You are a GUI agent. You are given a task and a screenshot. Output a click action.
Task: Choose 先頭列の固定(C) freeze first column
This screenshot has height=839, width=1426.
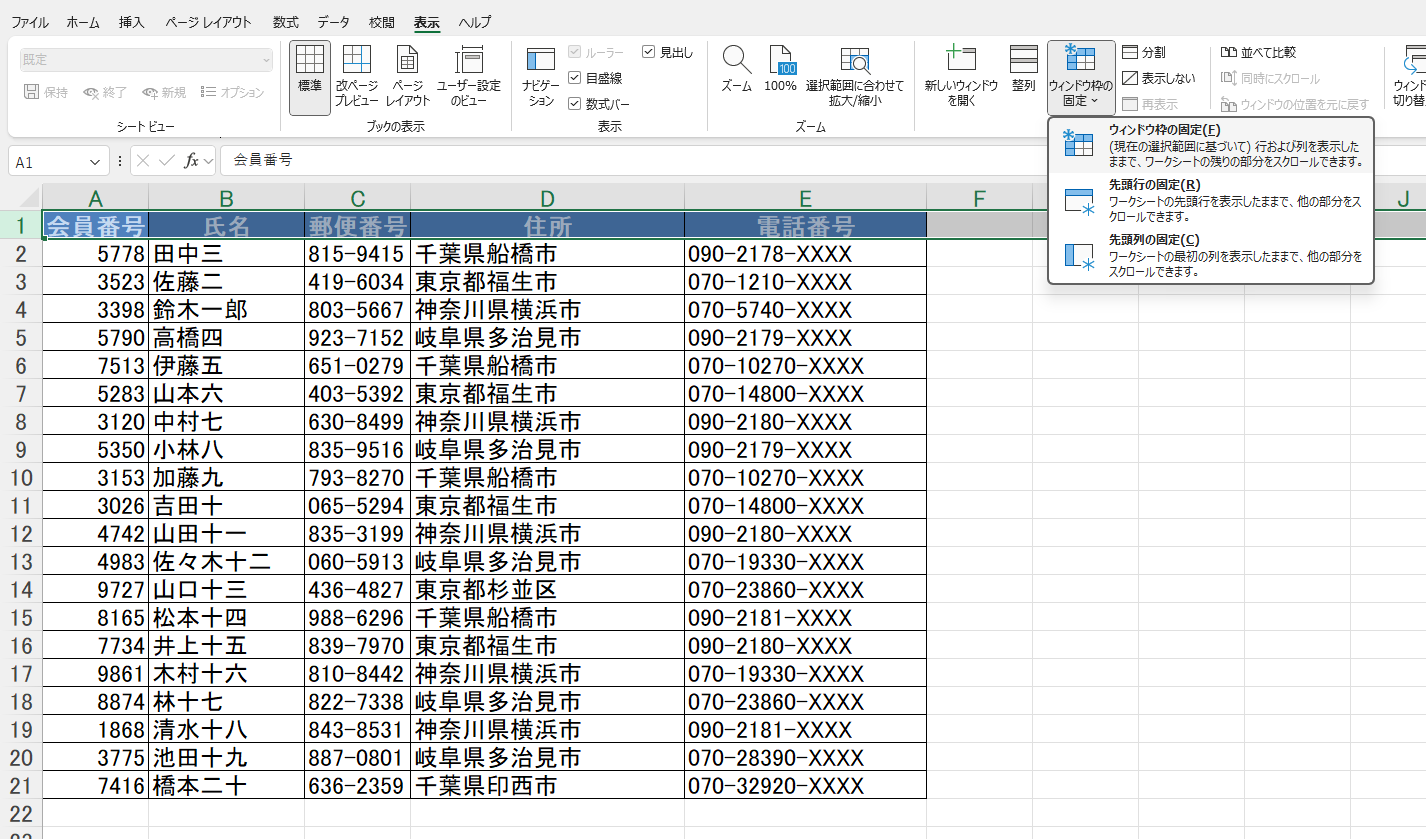tap(1211, 256)
